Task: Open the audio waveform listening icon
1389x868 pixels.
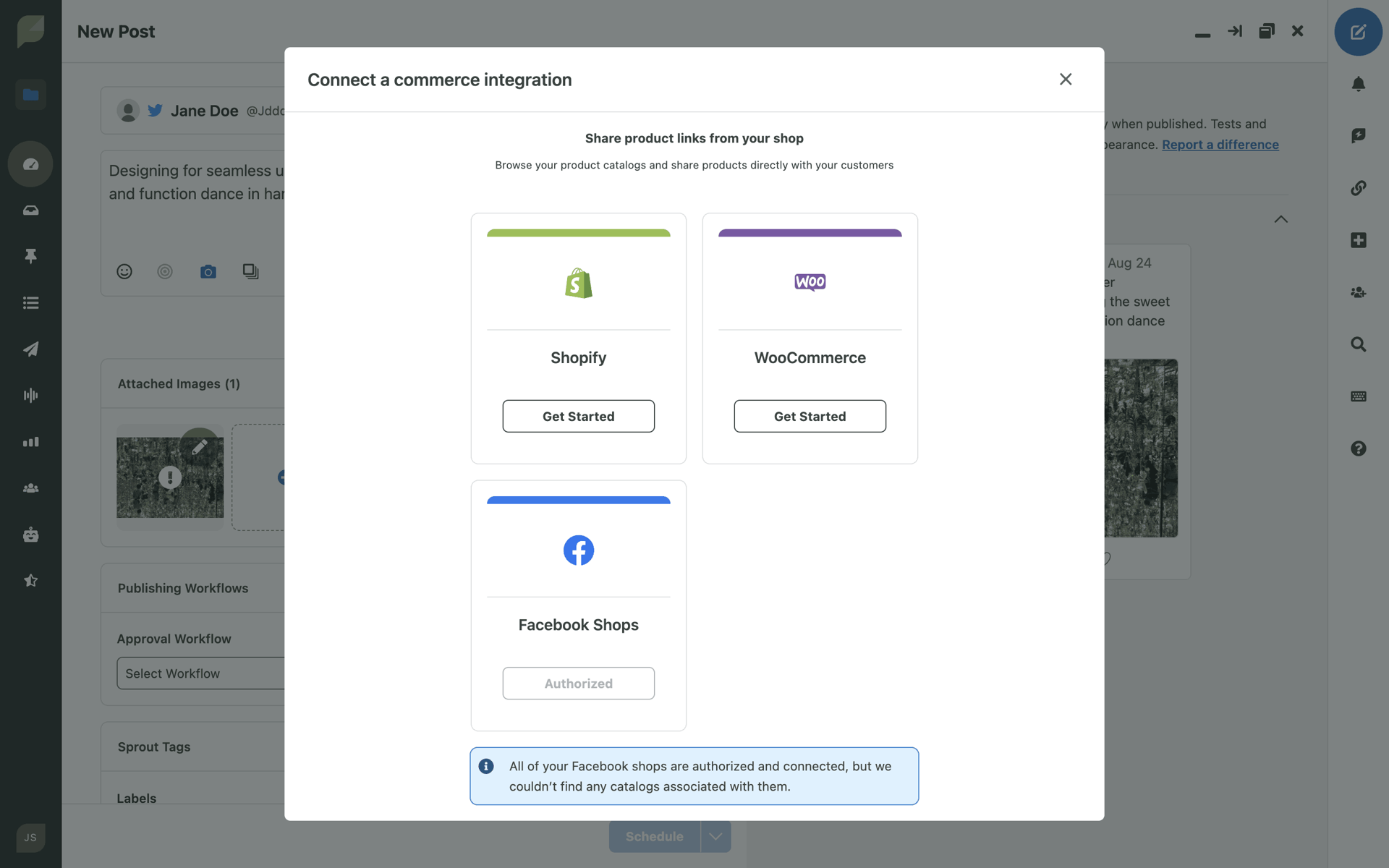Action: click(x=30, y=395)
